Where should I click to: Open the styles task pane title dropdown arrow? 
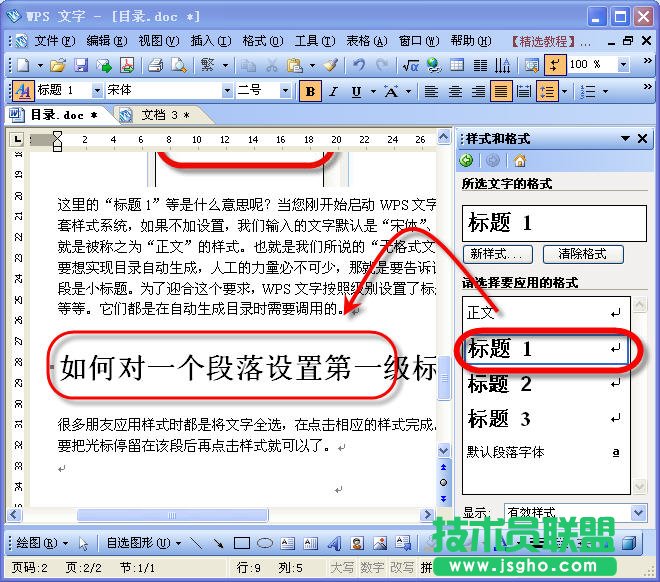click(625, 138)
